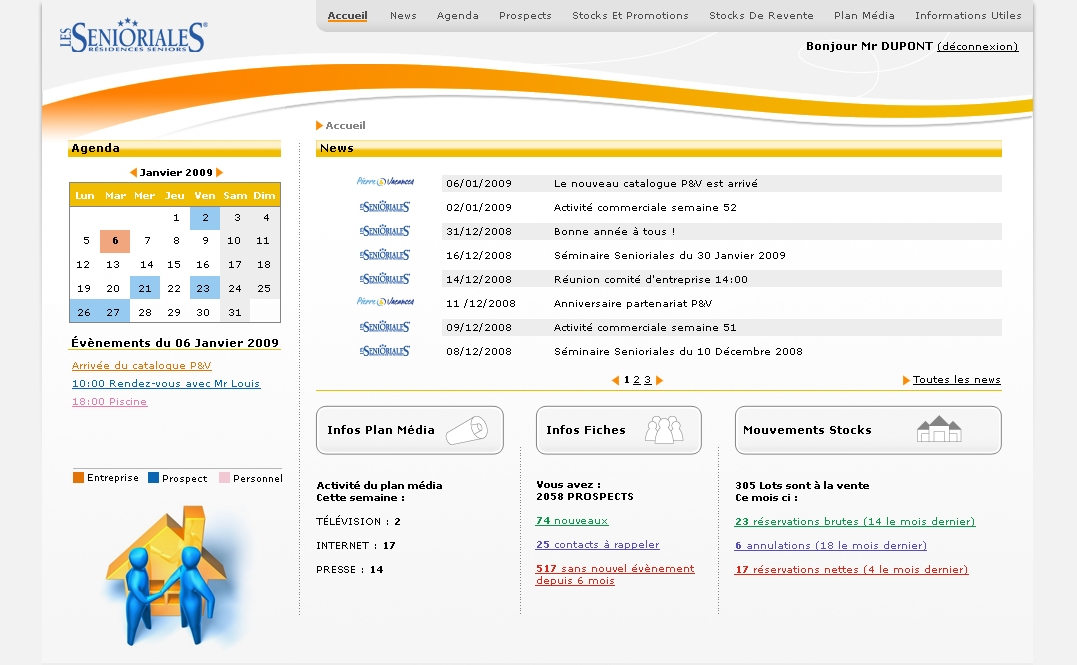1077x665 pixels.
Task: Go to news page 2
Action: coord(636,380)
